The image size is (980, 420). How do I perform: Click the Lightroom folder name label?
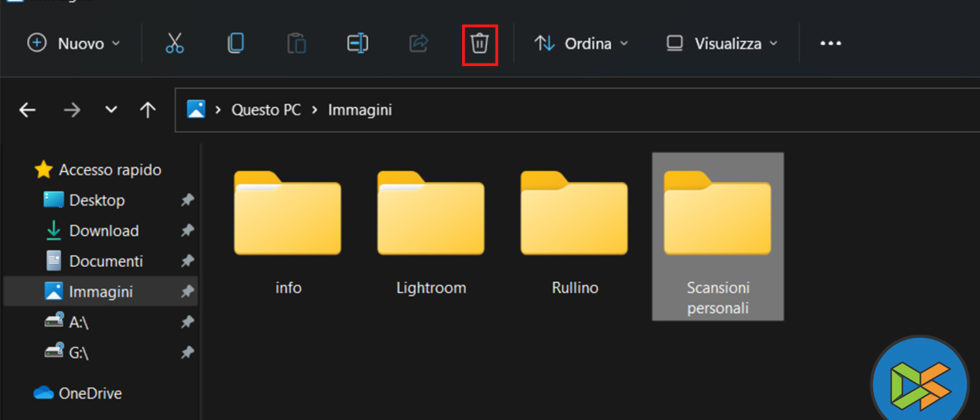[x=431, y=288]
